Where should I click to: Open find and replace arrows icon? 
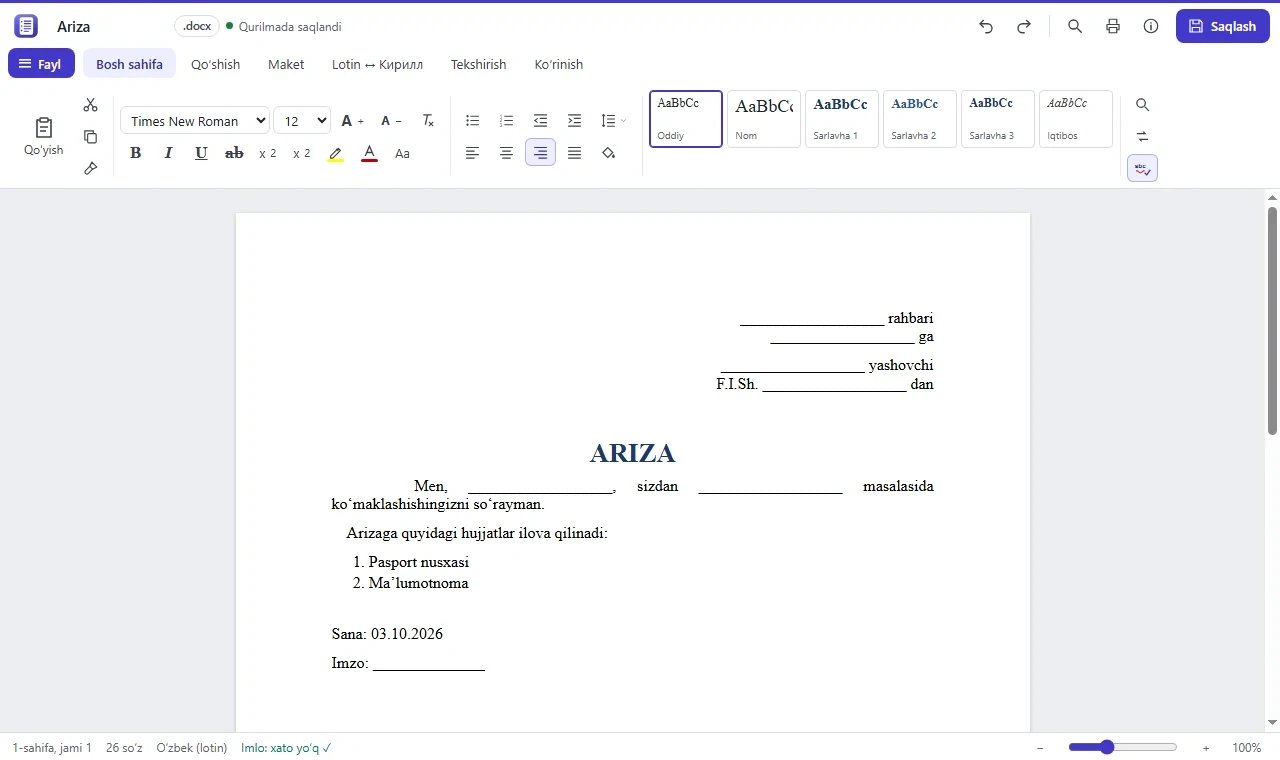click(1143, 136)
